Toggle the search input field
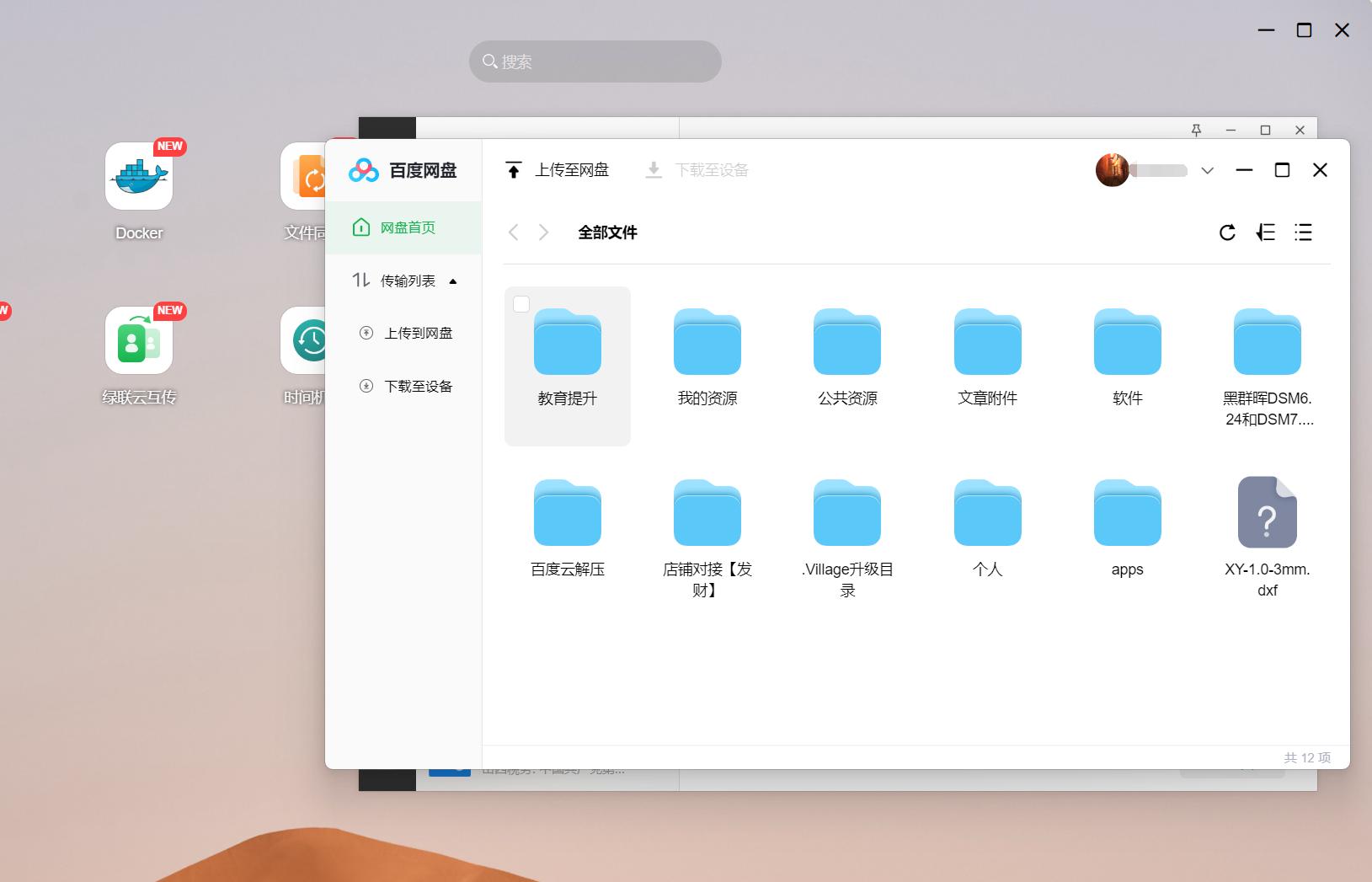1372x882 pixels. (595, 61)
